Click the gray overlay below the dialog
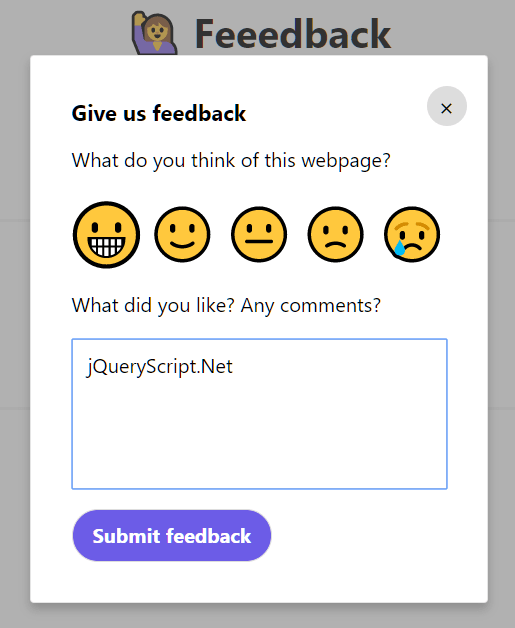 point(258,616)
